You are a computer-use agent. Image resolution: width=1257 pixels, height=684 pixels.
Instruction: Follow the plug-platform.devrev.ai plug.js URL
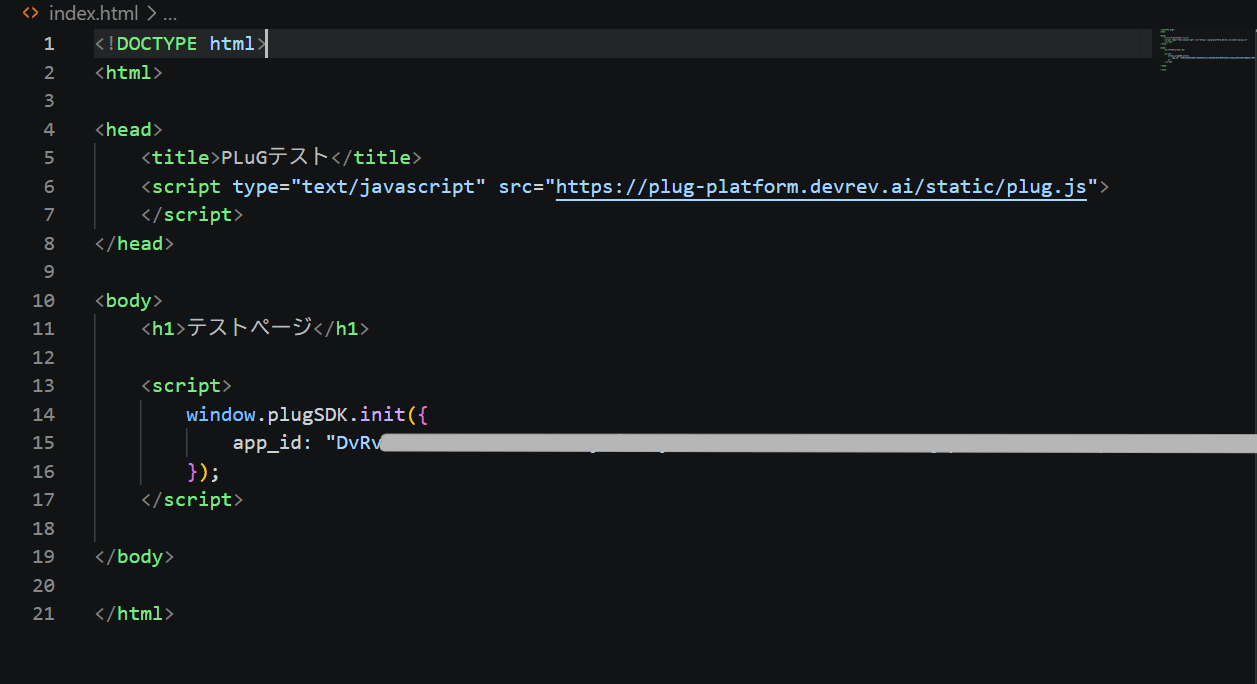pyautogui.click(x=821, y=186)
